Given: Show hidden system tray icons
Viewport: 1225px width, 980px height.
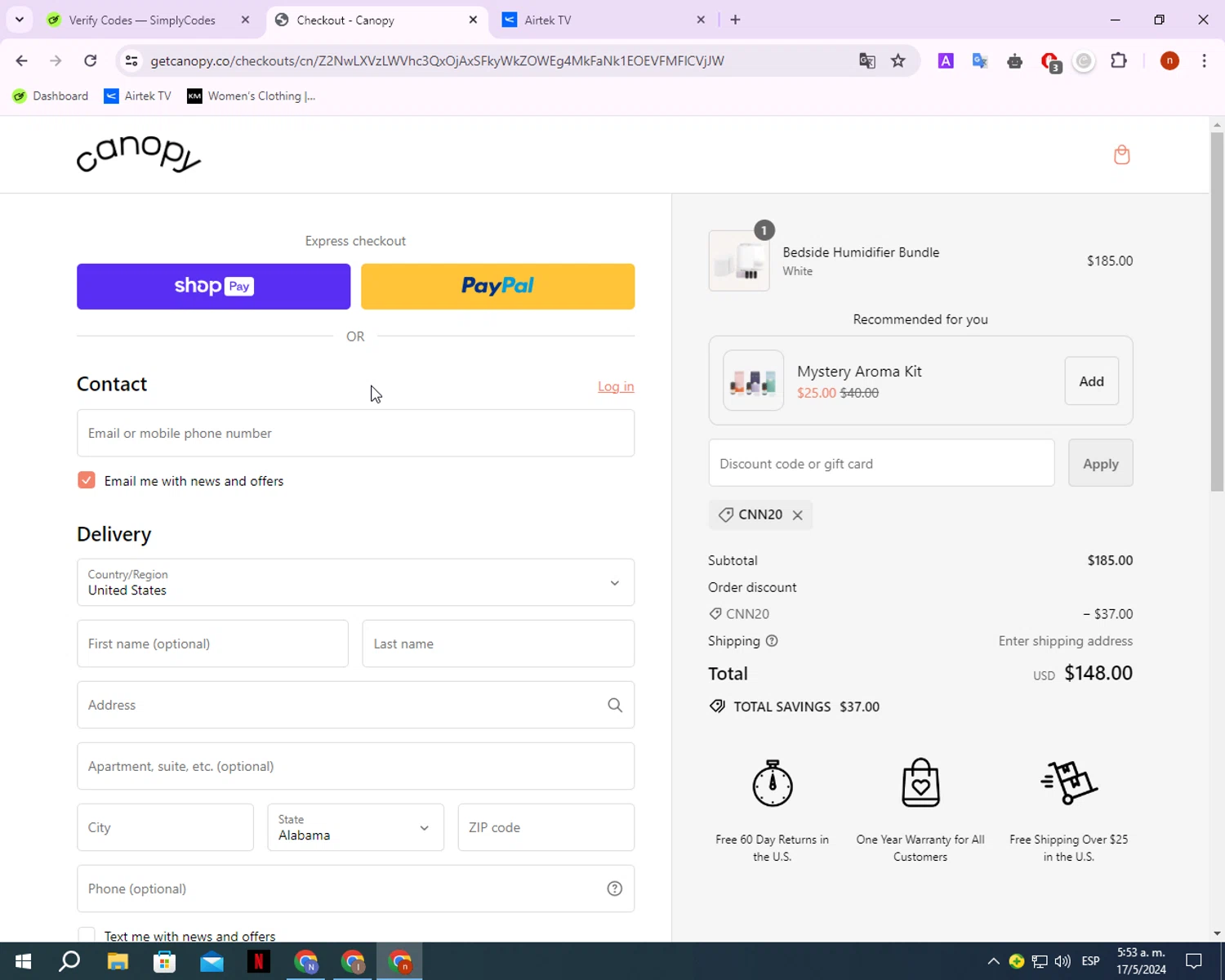Looking at the screenshot, I should tap(993, 961).
